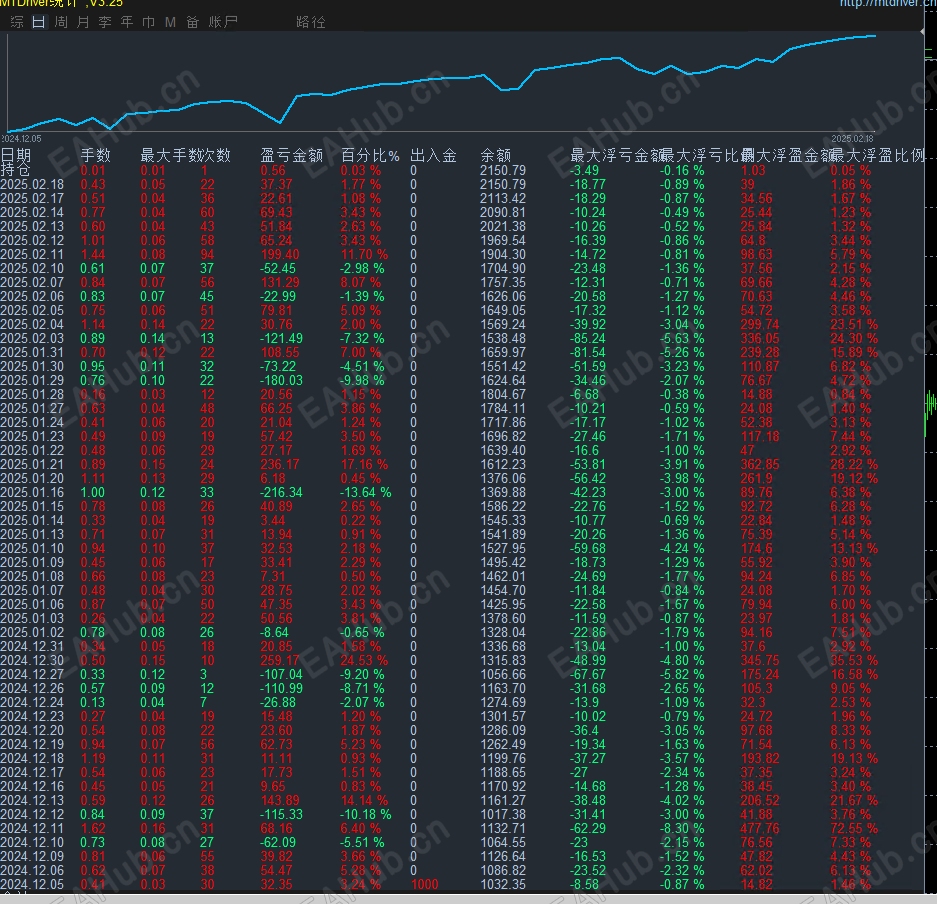Click deposit amount 1000
Image resolution: width=937 pixels, height=904 pixels.
click(x=425, y=884)
